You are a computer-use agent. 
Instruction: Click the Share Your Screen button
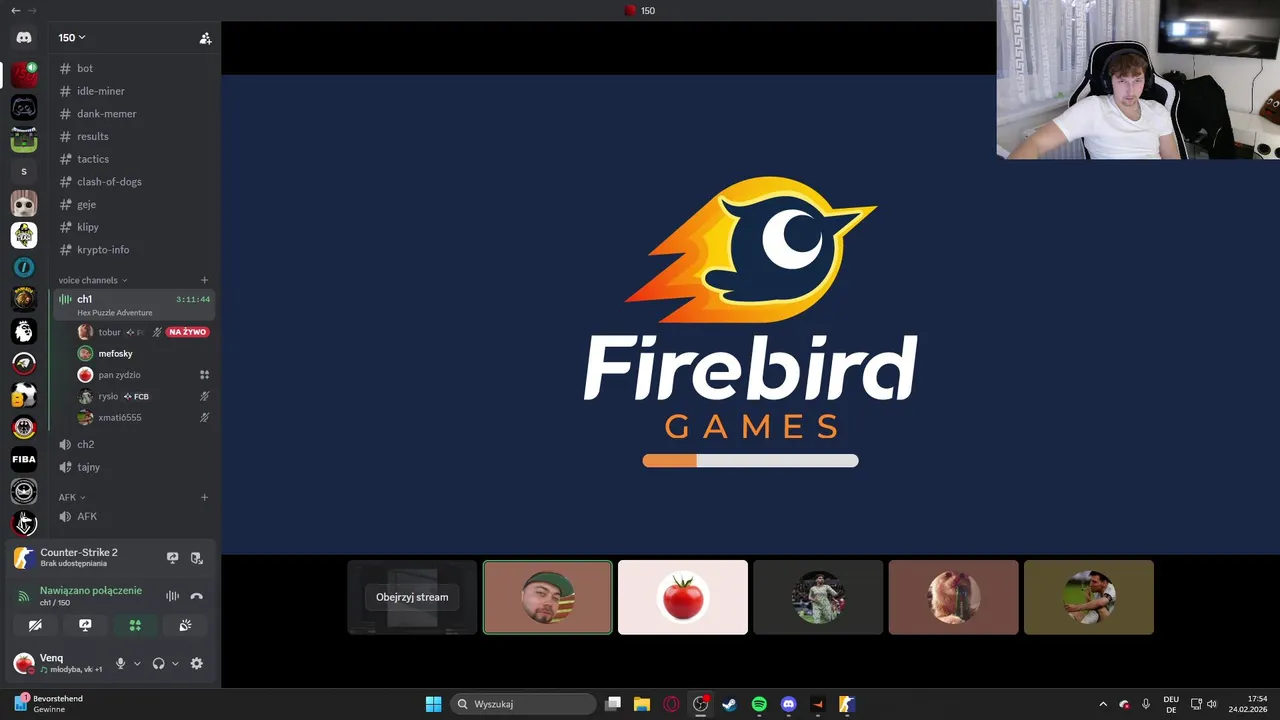pos(85,625)
